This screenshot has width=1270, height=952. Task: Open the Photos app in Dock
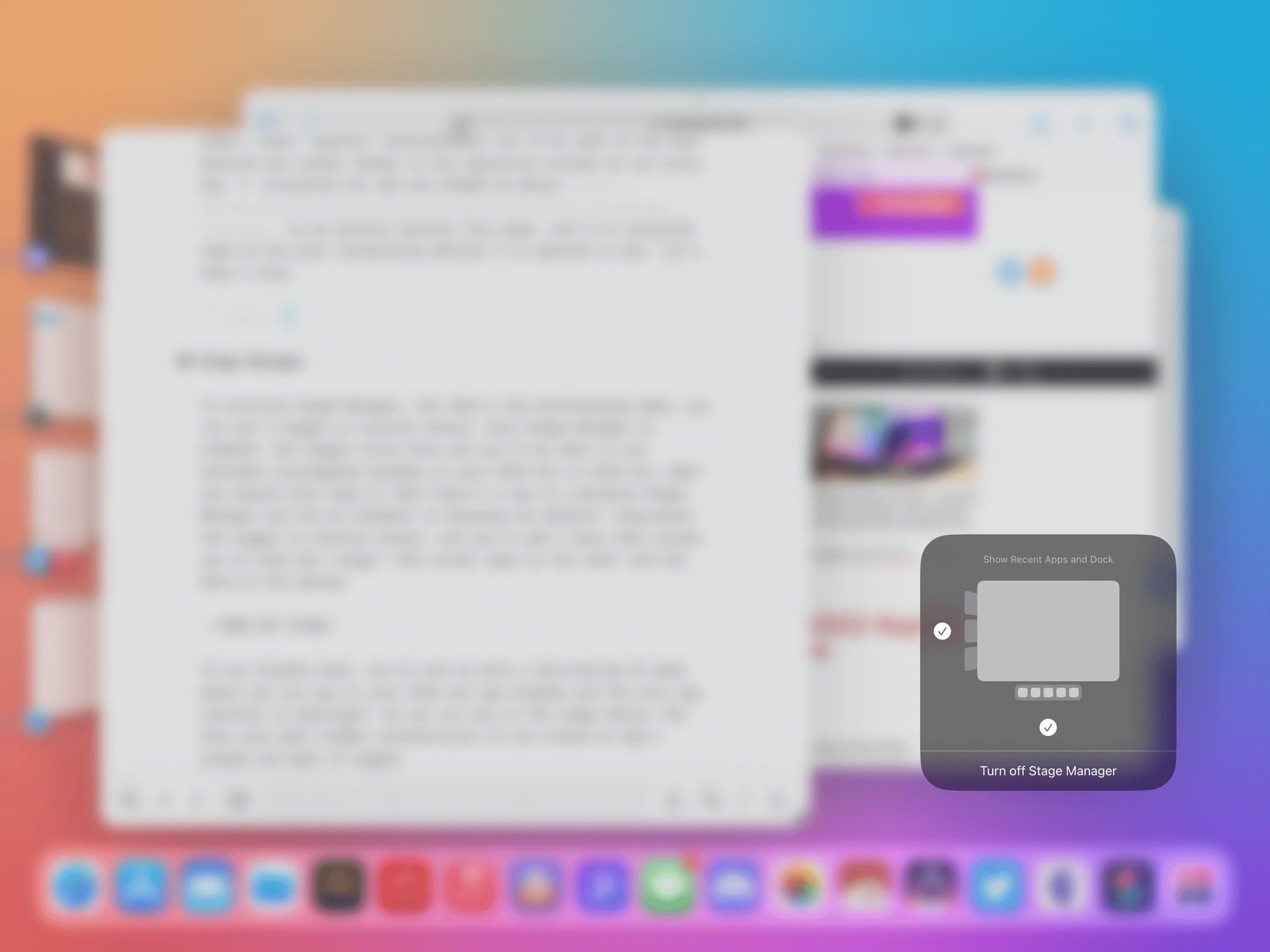[800, 885]
